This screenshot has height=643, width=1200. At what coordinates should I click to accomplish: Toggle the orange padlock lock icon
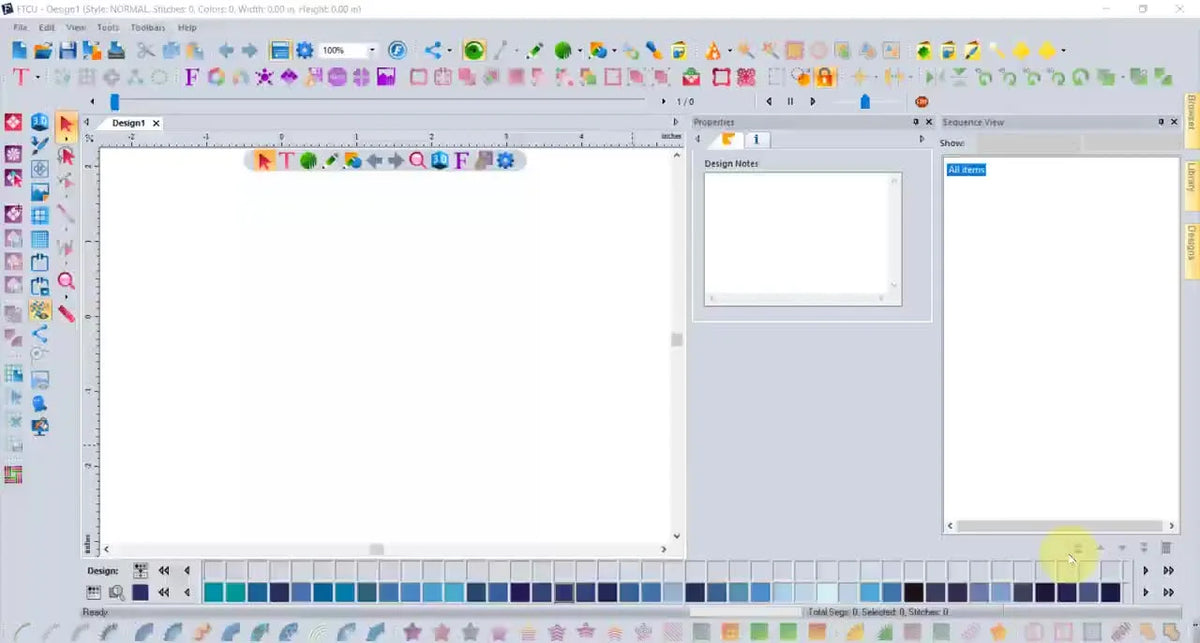824,77
